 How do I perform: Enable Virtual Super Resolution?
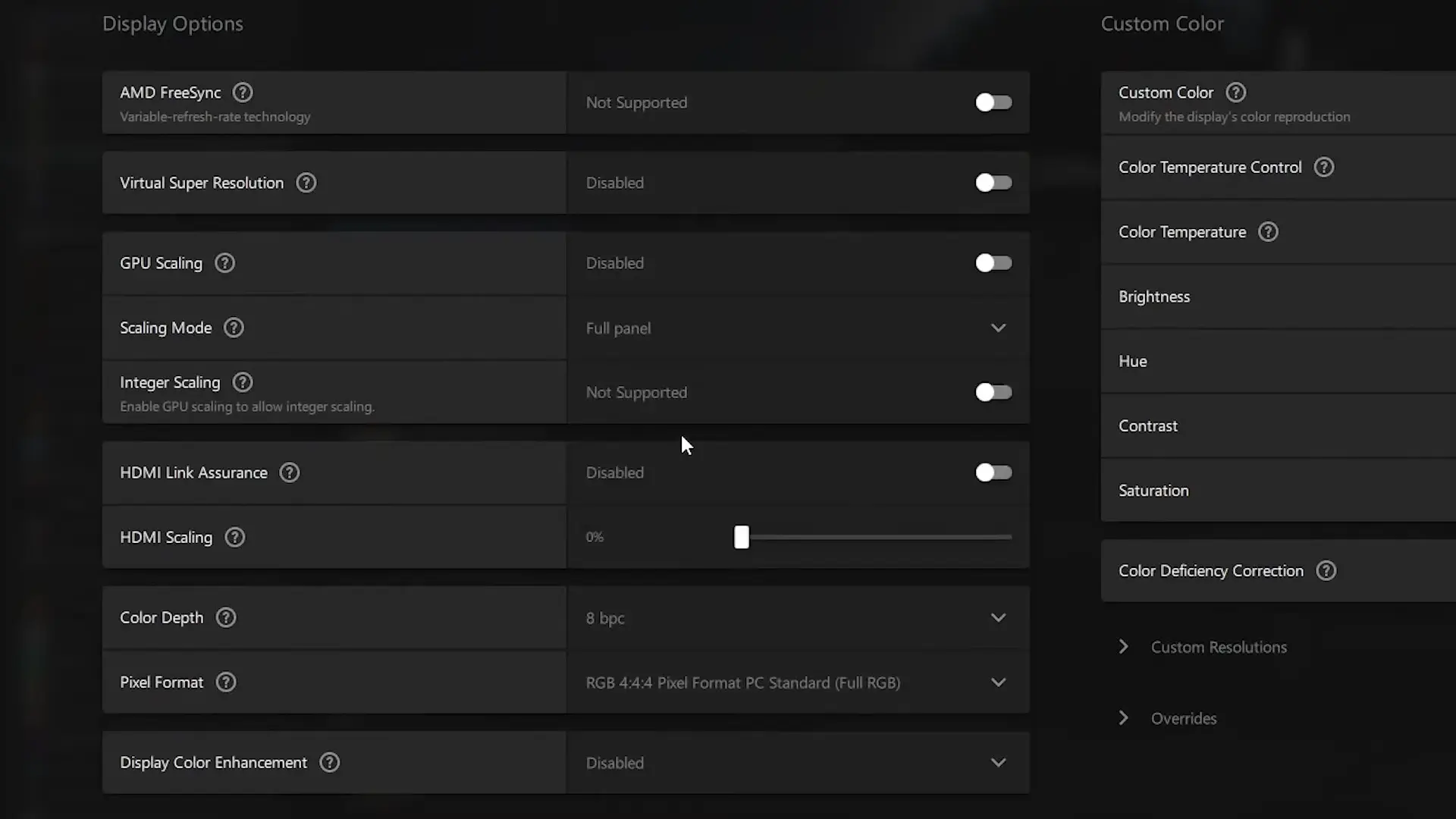[x=993, y=183]
